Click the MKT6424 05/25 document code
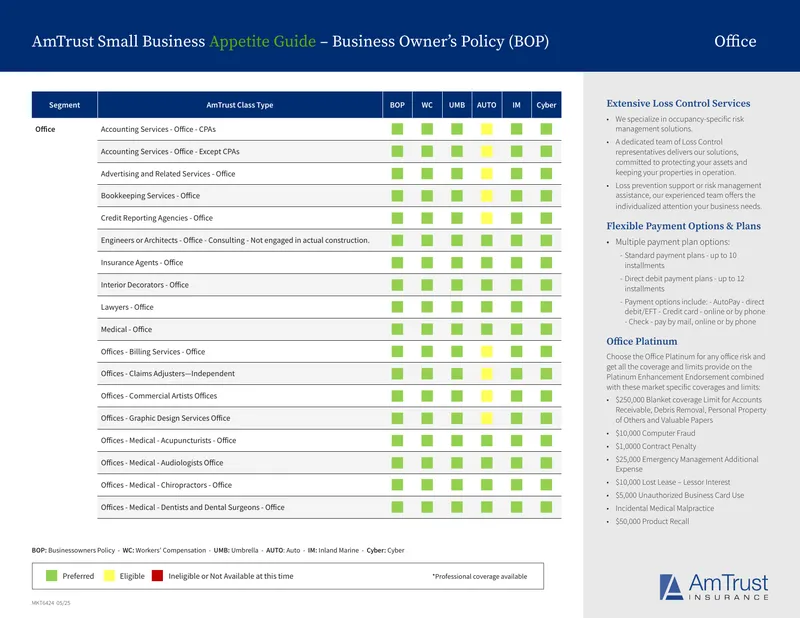The width and height of the screenshot is (800, 618). point(51,603)
